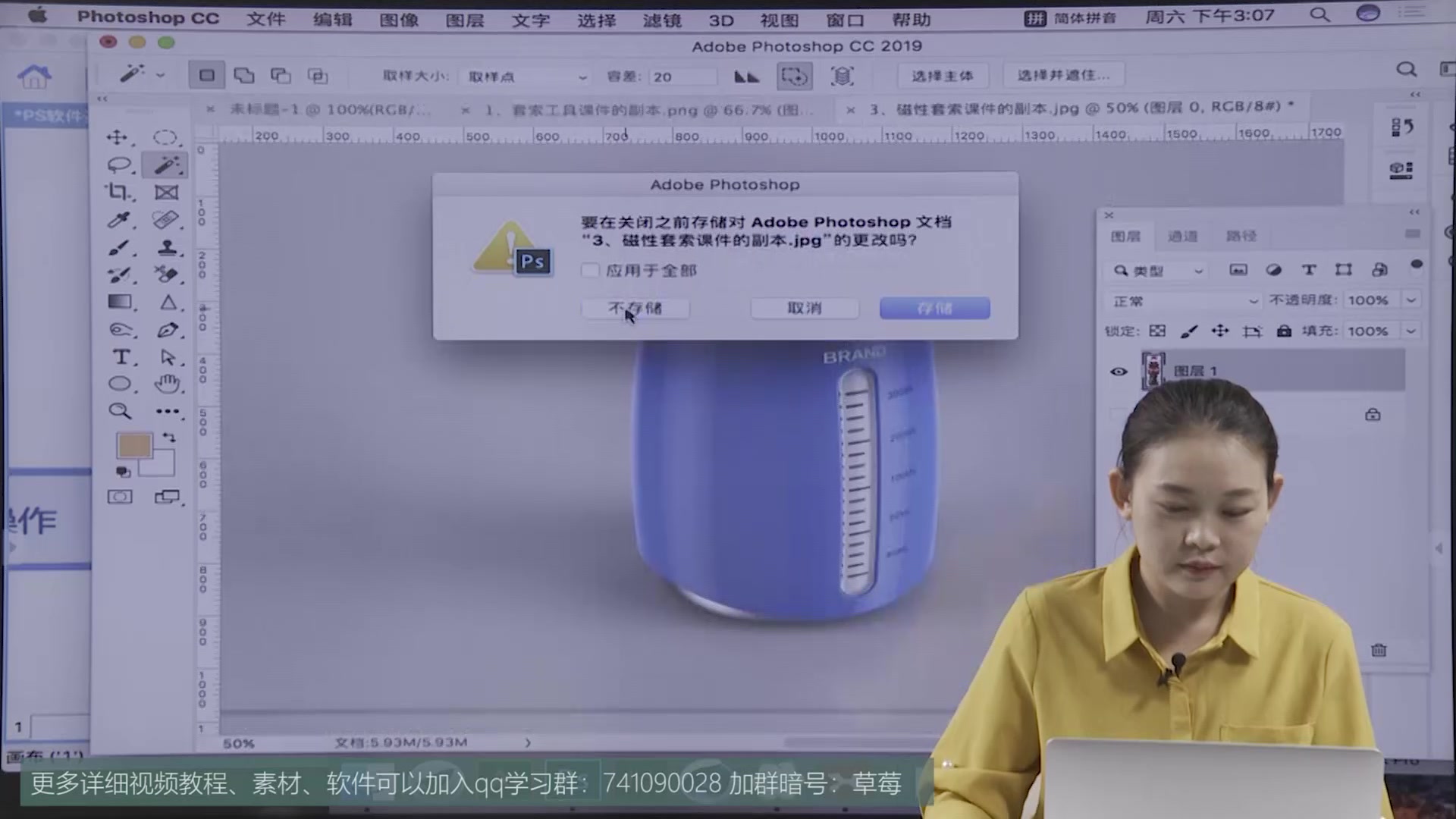Switch to the 通道 panel tab

1183,236
